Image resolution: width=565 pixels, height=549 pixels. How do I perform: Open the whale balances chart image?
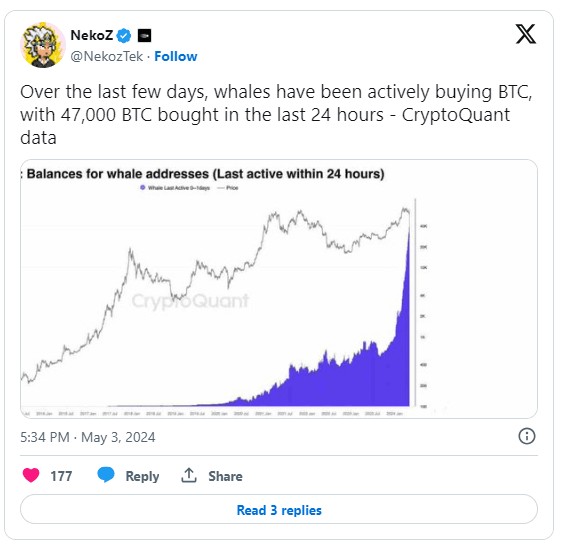point(279,289)
